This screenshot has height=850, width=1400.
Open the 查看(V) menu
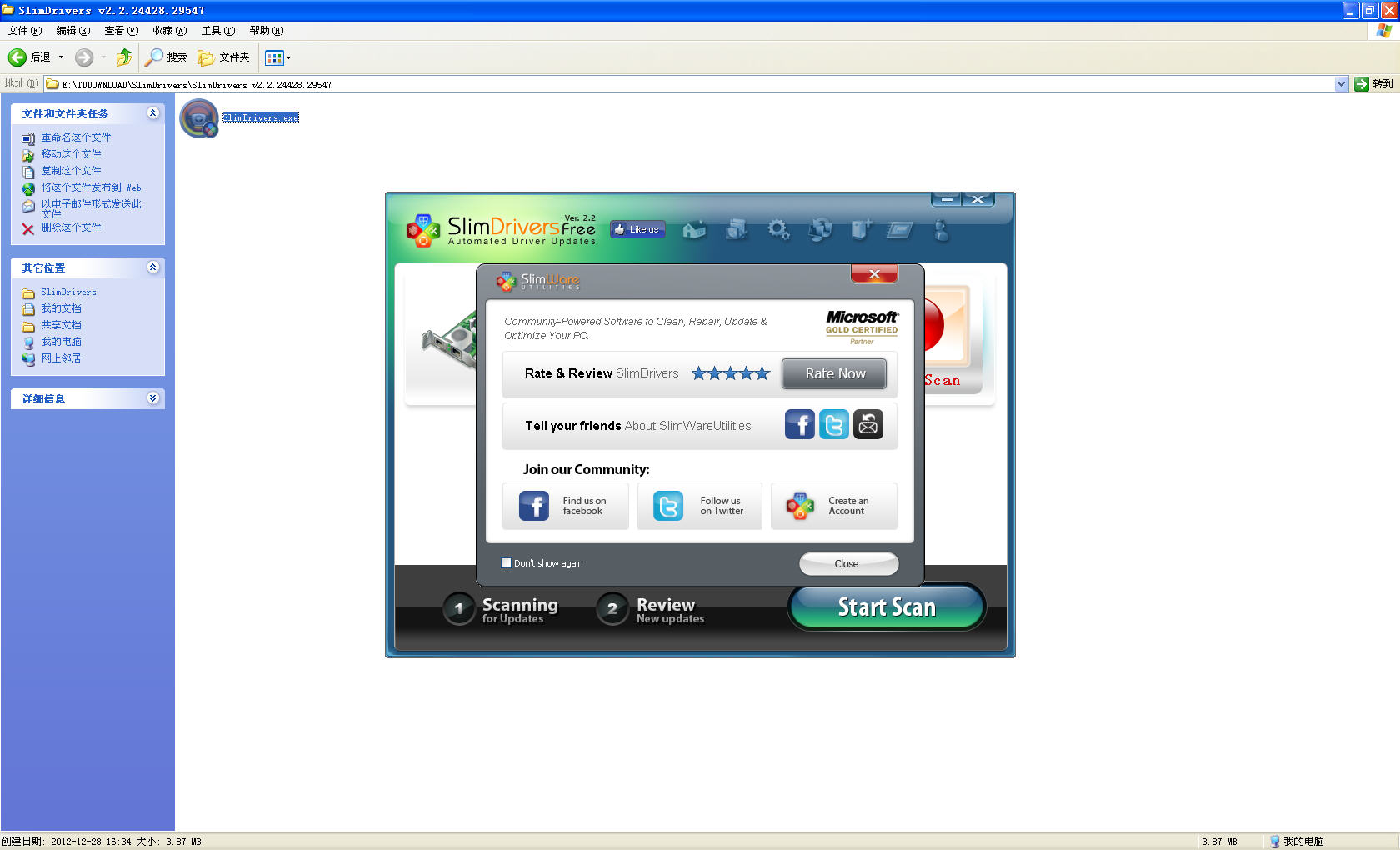tap(121, 31)
